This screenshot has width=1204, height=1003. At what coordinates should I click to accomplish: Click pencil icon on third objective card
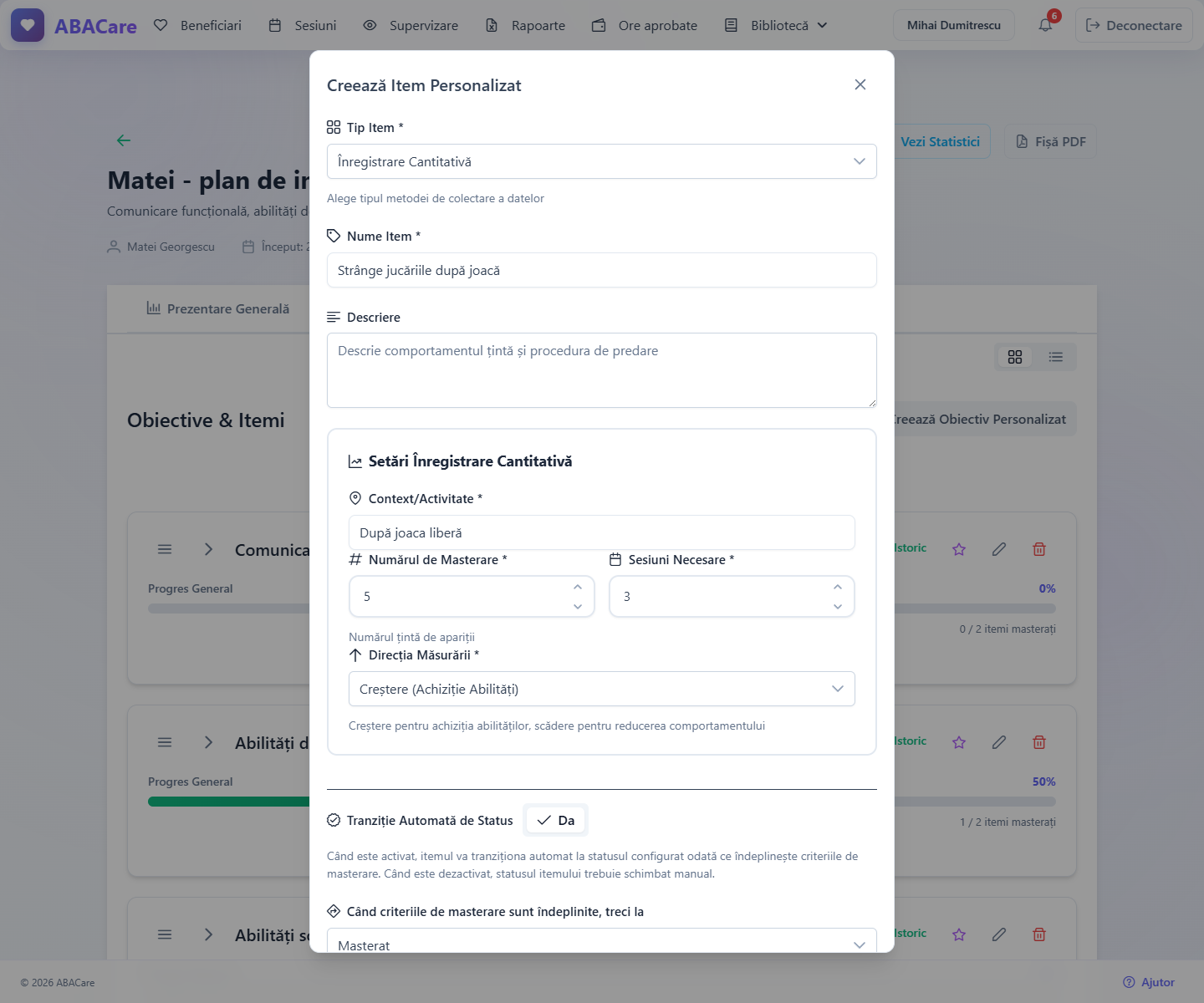tap(999, 934)
